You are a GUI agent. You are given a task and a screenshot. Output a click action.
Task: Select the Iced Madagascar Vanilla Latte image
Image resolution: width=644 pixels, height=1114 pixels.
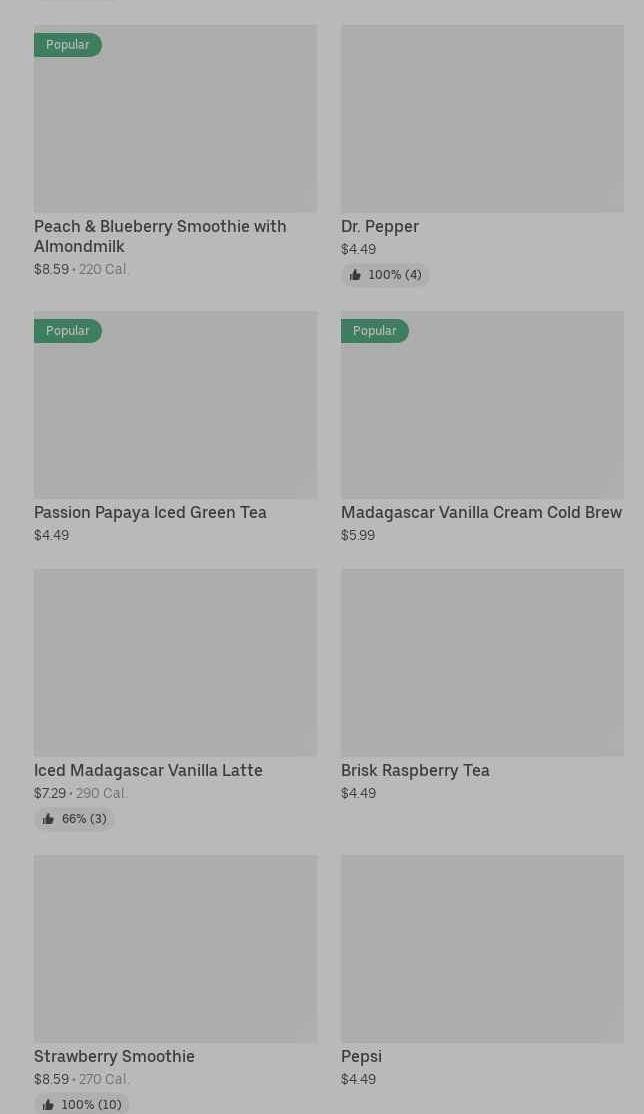[175, 662]
